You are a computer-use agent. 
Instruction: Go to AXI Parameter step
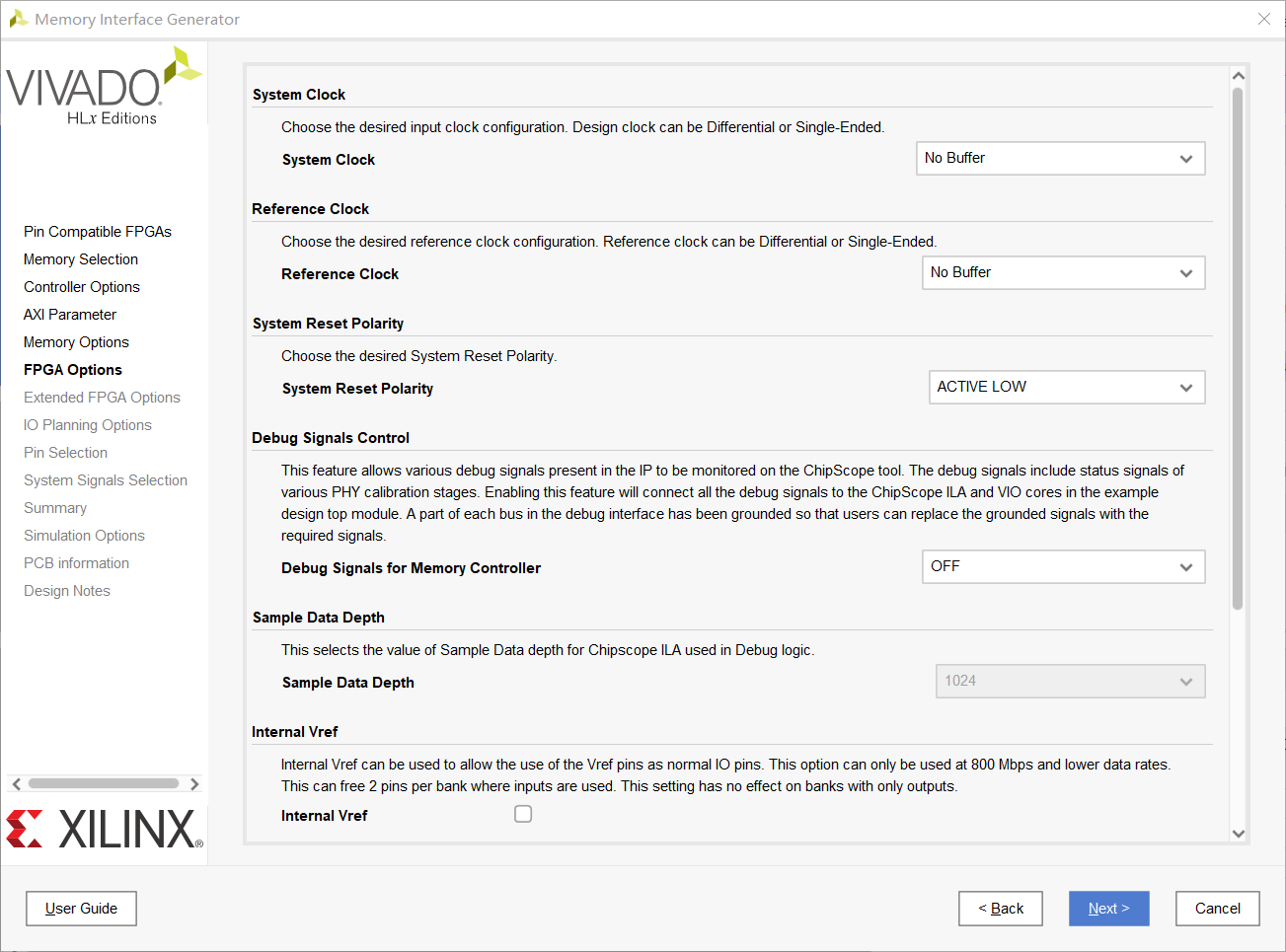click(x=70, y=315)
